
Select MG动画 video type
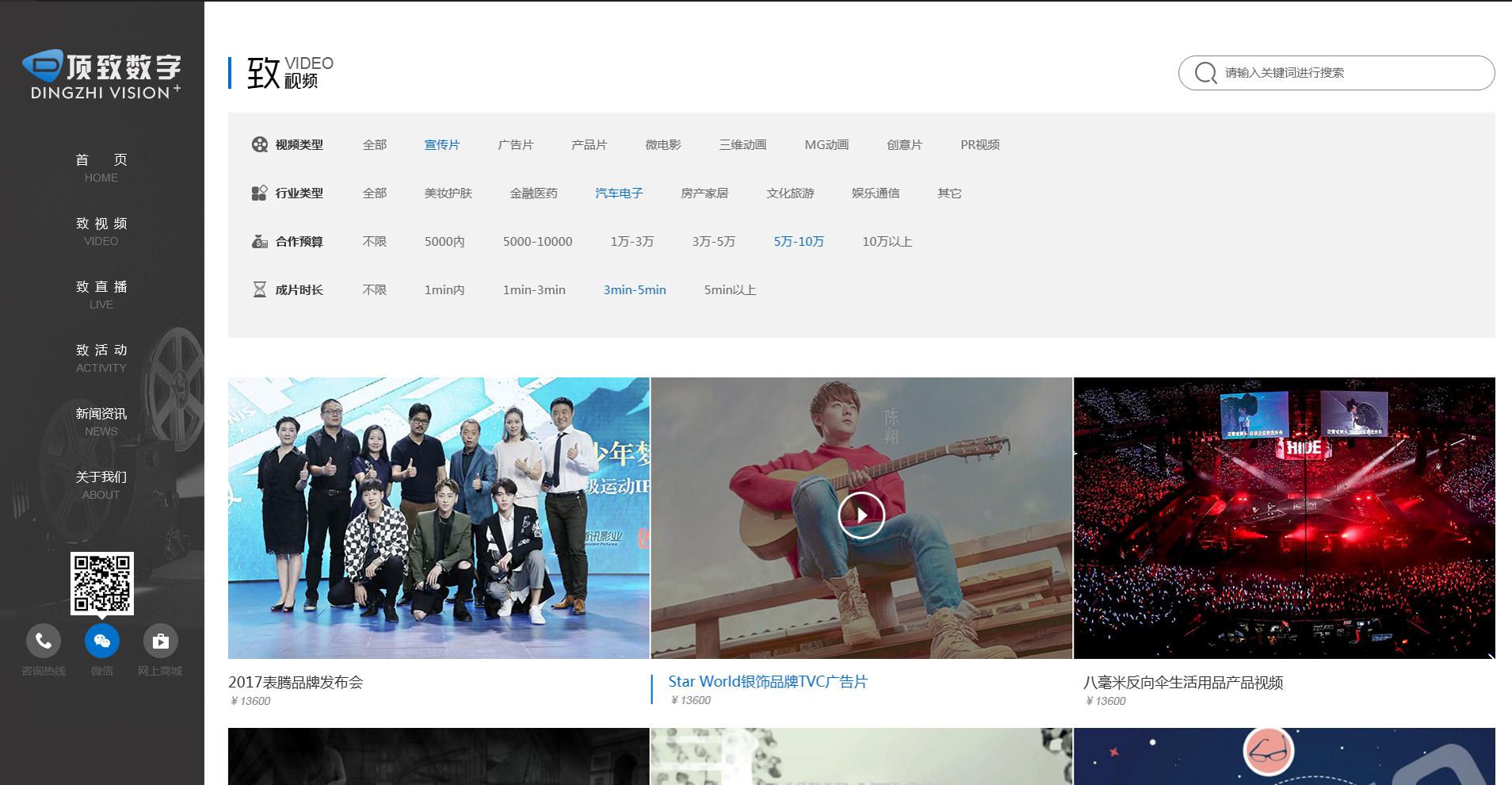click(827, 145)
